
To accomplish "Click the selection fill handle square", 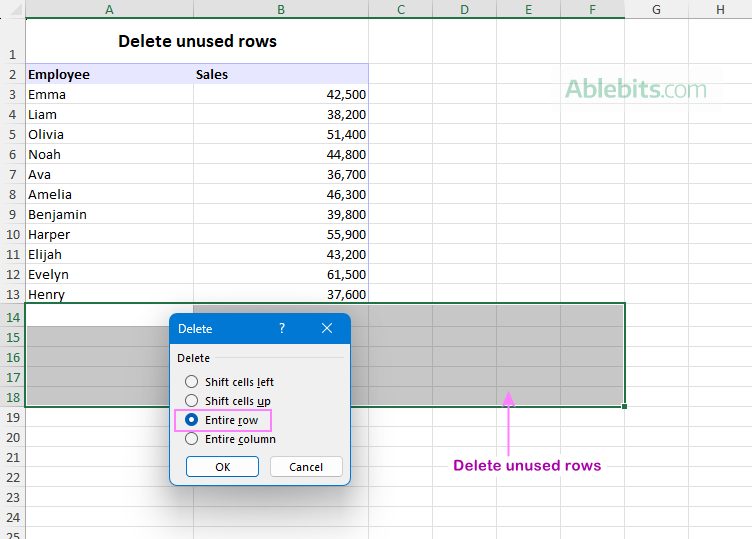I will coord(624,406).
